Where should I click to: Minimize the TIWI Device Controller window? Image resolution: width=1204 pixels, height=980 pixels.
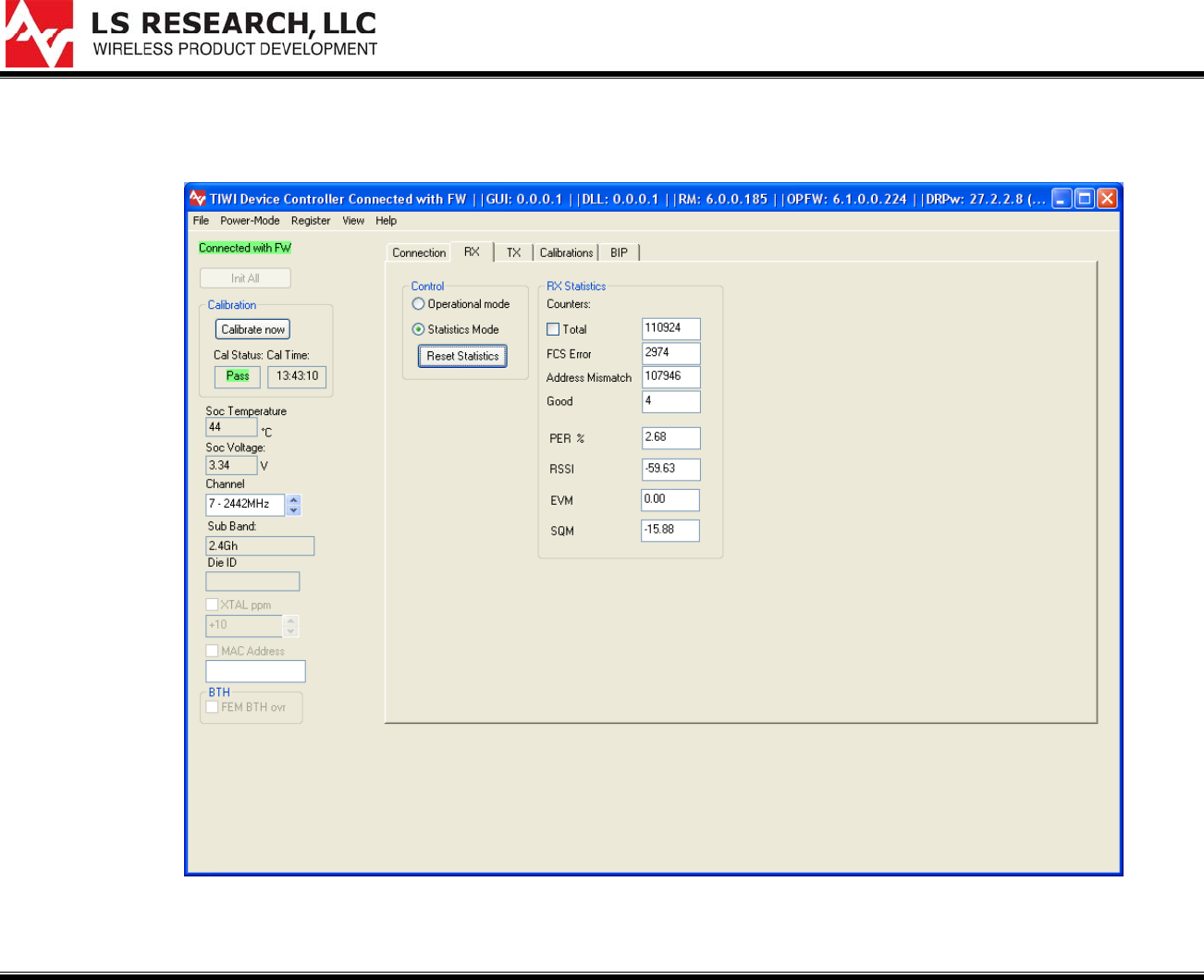[1063, 199]
